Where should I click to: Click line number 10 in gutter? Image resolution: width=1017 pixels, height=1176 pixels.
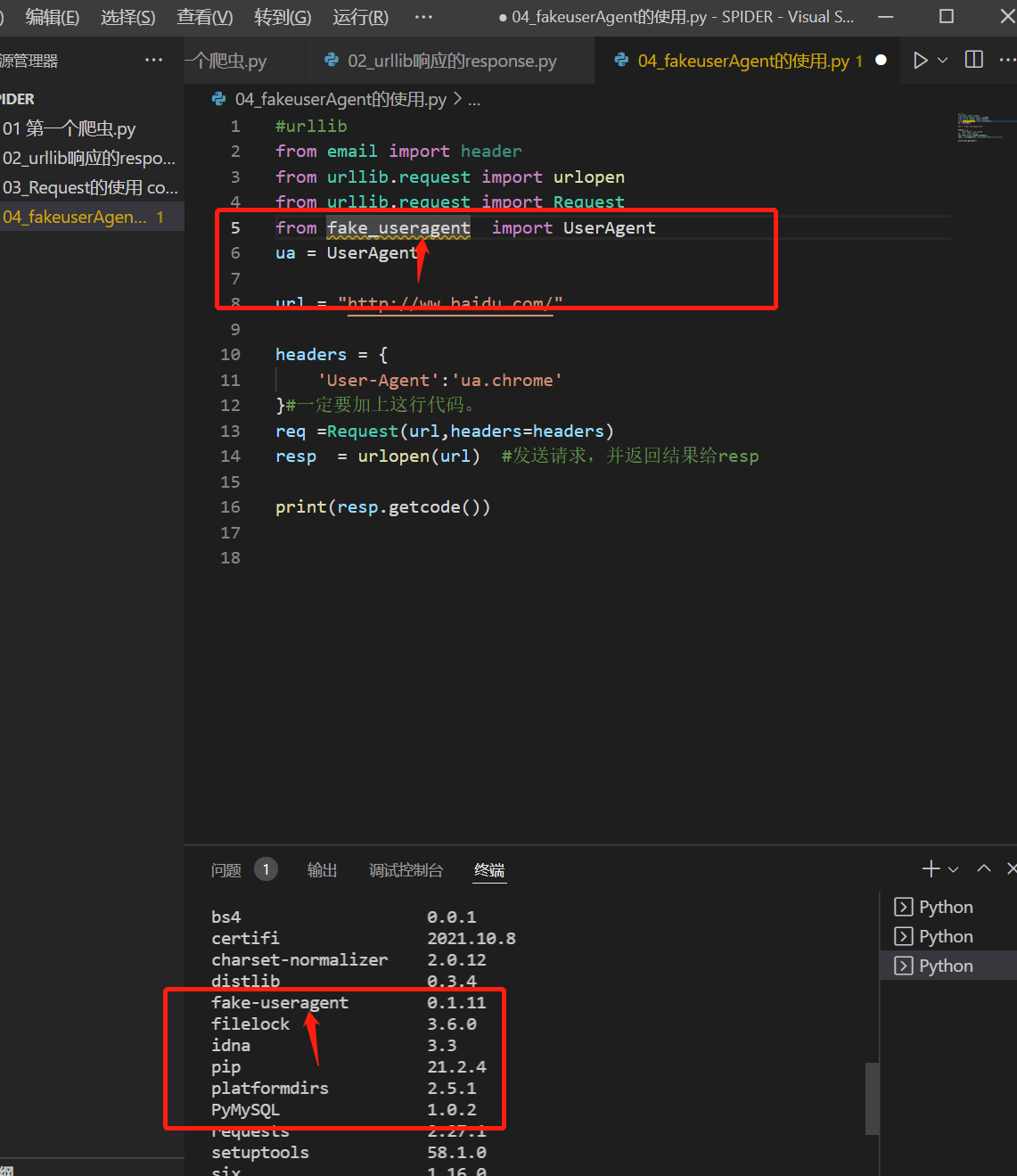(x=230, y=354)
